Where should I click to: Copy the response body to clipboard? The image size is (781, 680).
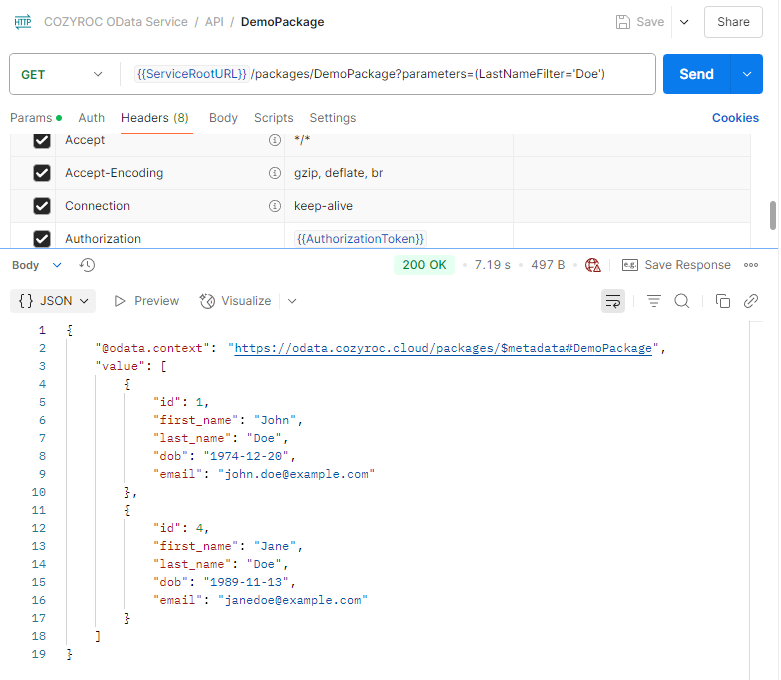722,301
